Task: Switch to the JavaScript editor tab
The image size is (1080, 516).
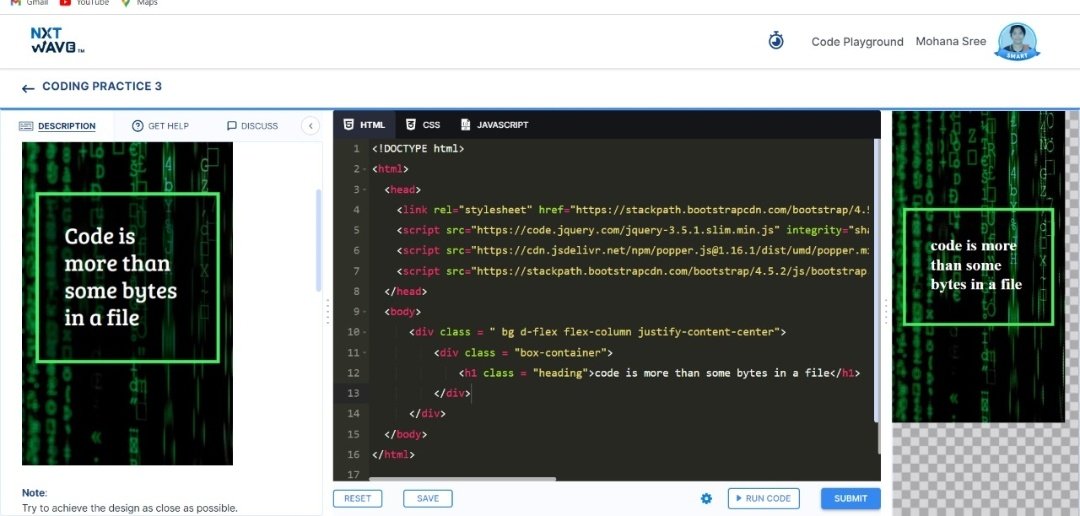Action: click(495, 125)
